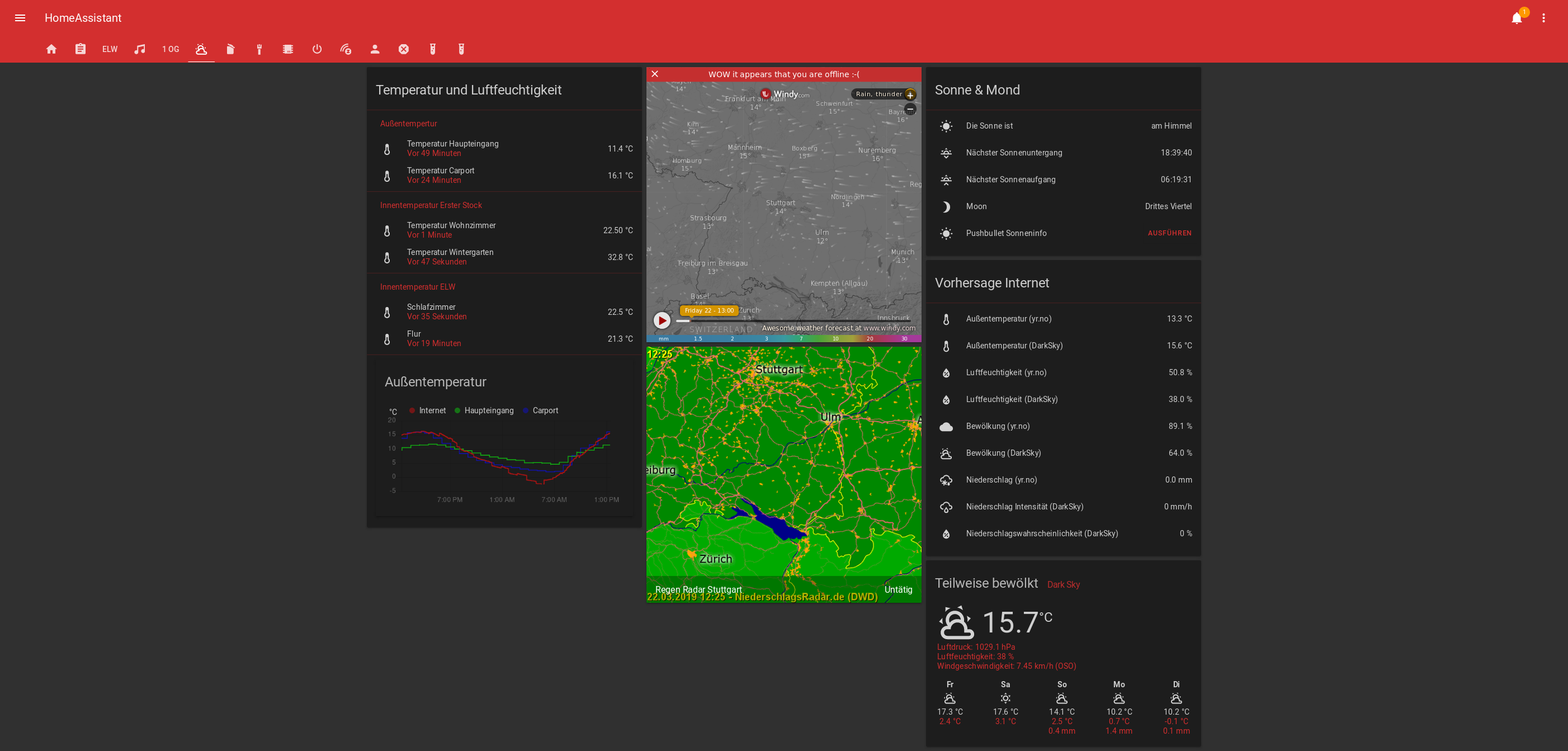This screenshot has width=1568, height=751.
Task: Open the person icon tab
Action: pos(375,49)
